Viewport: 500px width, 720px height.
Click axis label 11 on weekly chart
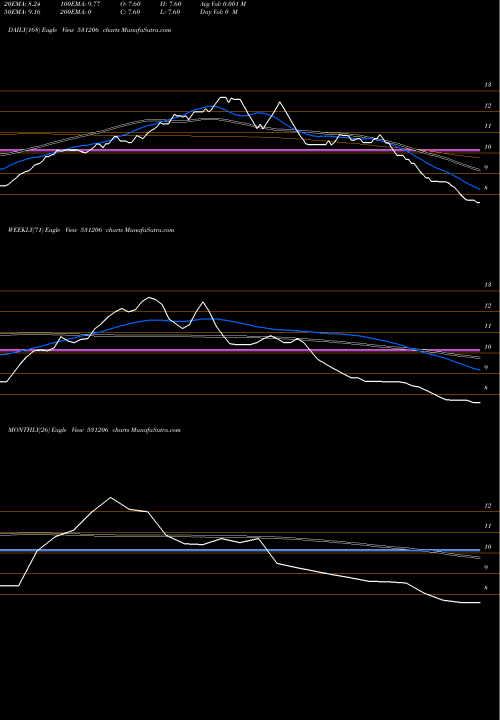point(488,326)
